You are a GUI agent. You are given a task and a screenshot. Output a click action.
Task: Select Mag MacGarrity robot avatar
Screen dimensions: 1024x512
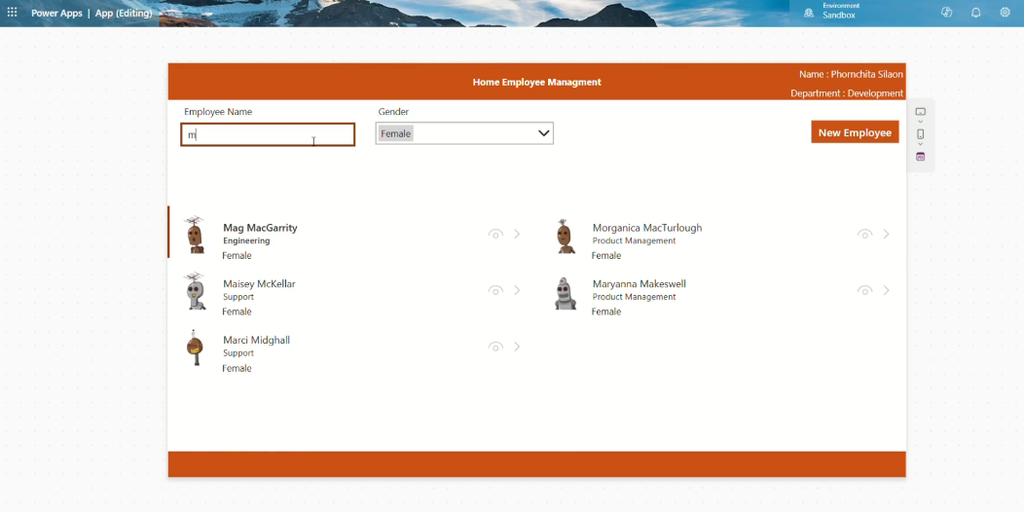[195, 235]
